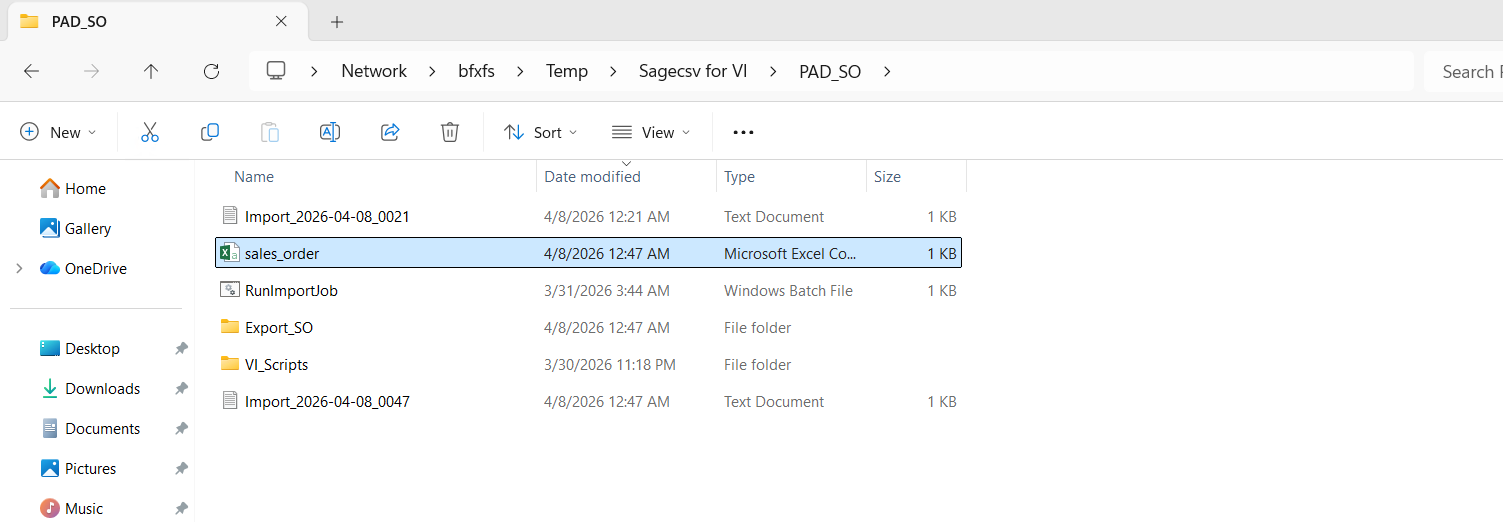Click the pin icon beside Music
Screen dimensions: 1503x522
point(181,509)
